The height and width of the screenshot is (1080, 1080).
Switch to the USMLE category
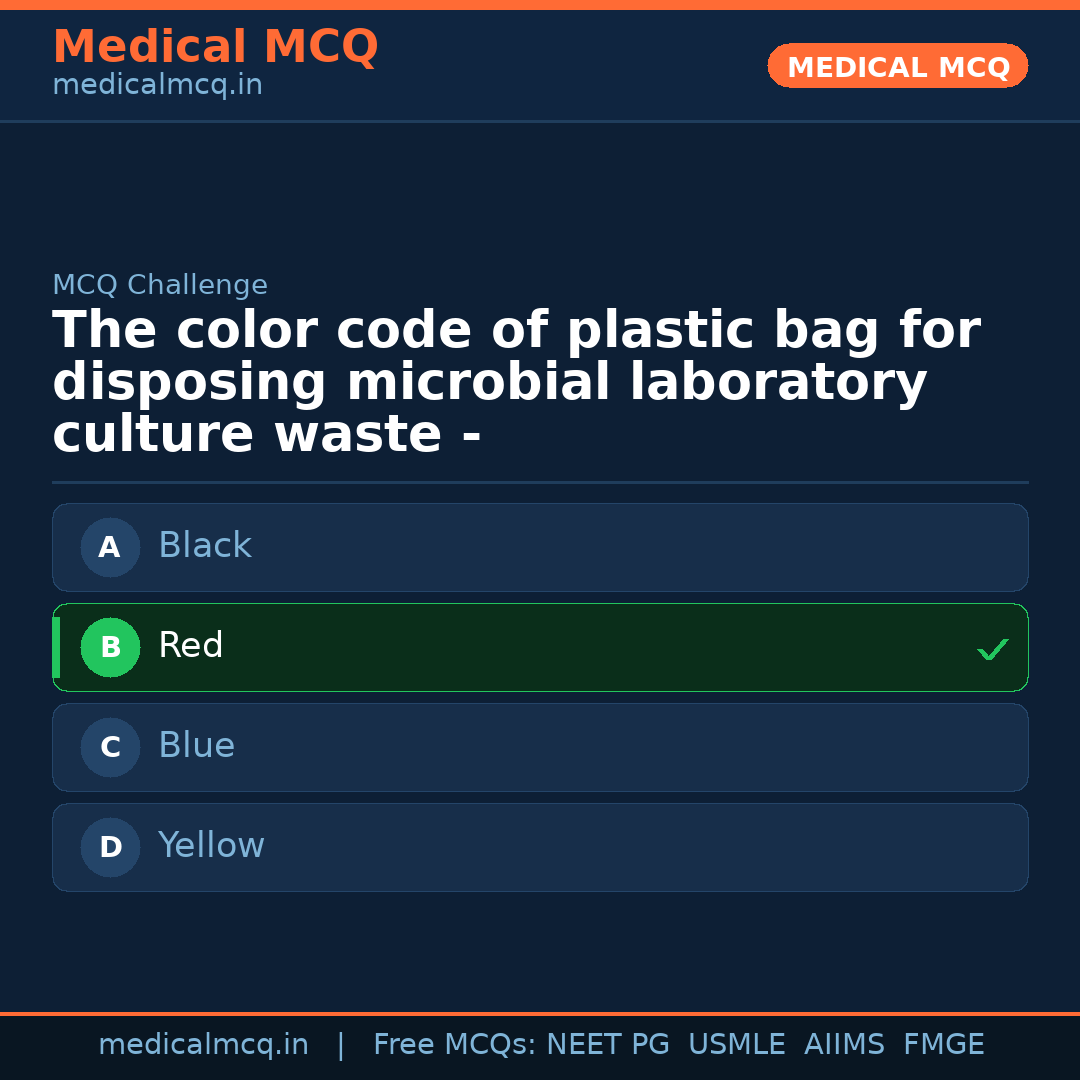pos(737,1043)
